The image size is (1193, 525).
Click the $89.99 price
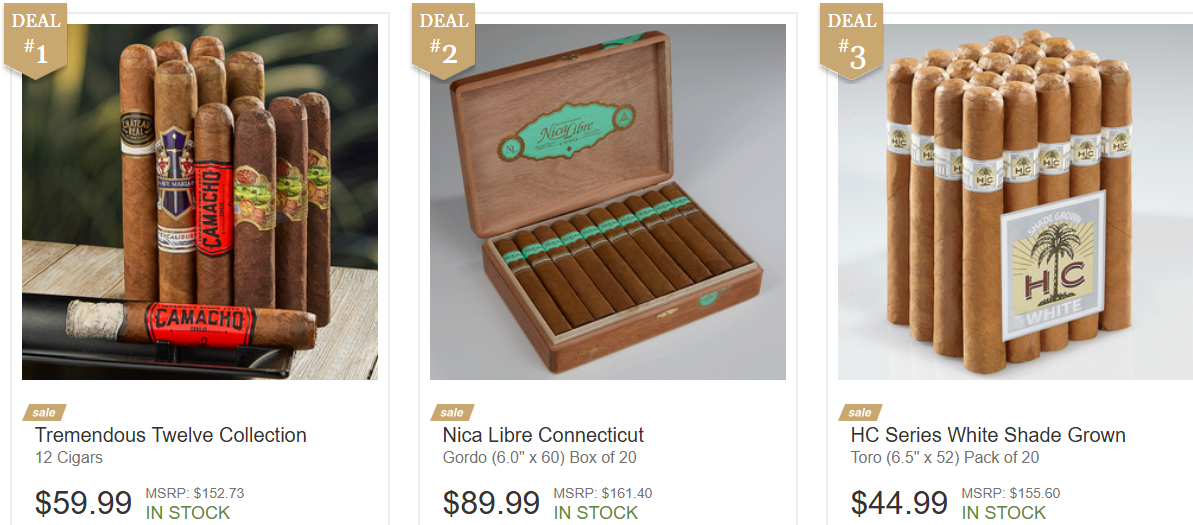click(492, 503)
